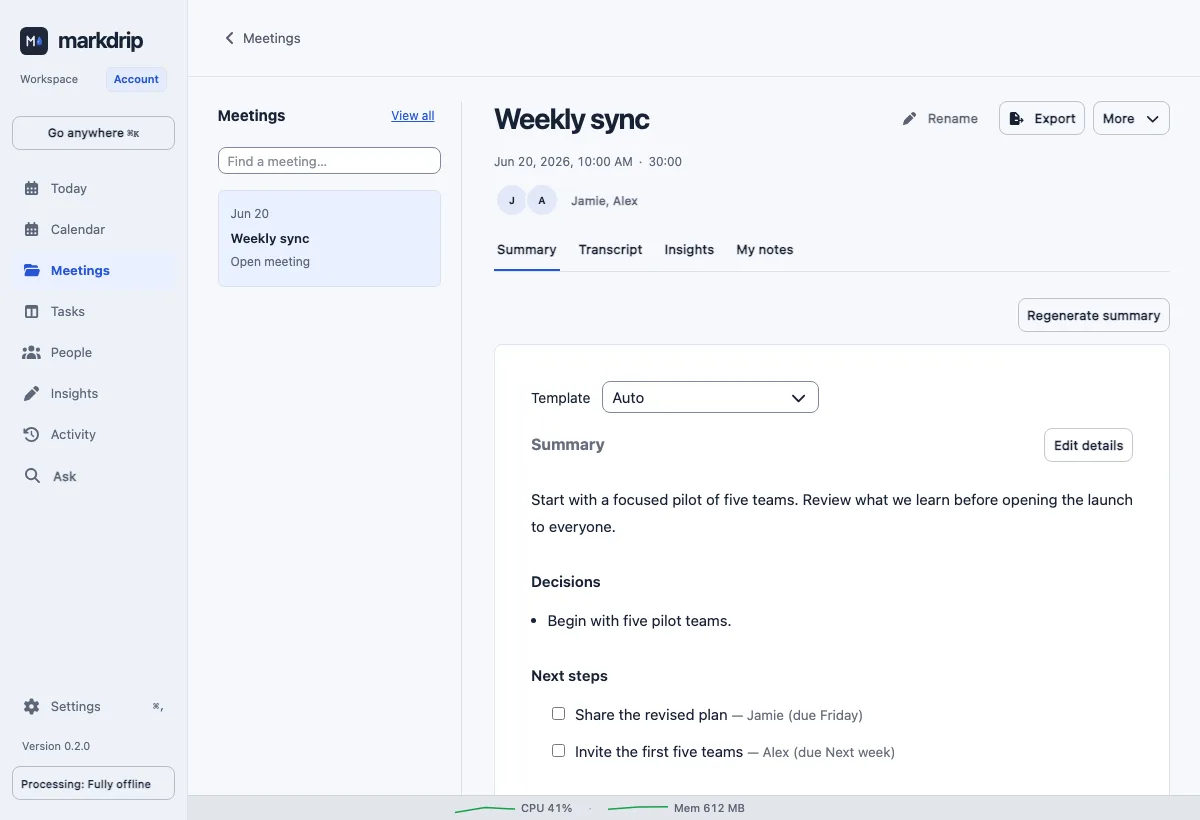Screen dimensions: 1200x820
Task: Click Jamie's avatar J
Action: coord(512,200)
